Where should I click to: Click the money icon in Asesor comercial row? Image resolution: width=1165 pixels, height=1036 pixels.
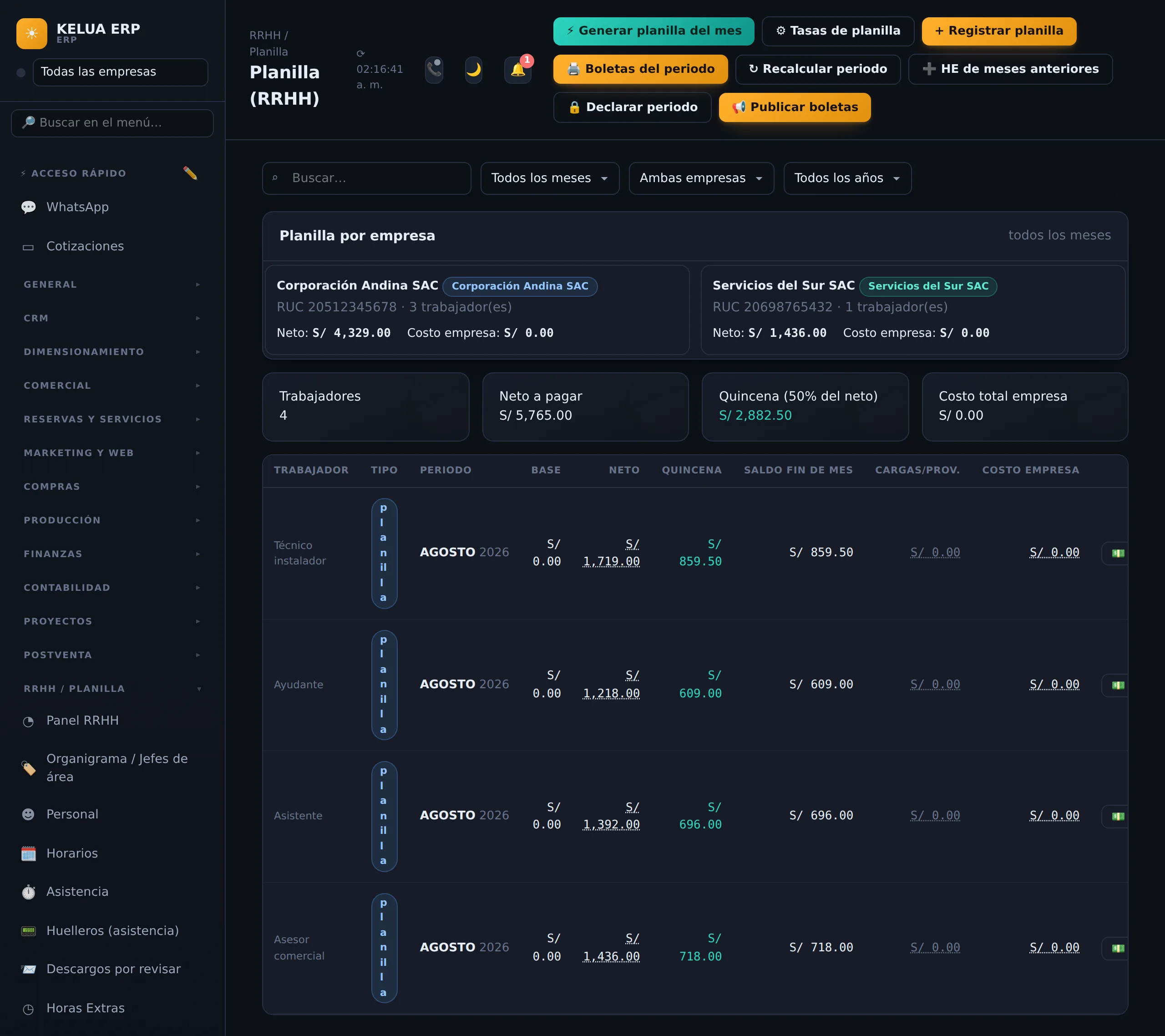tap(1118, 948)
